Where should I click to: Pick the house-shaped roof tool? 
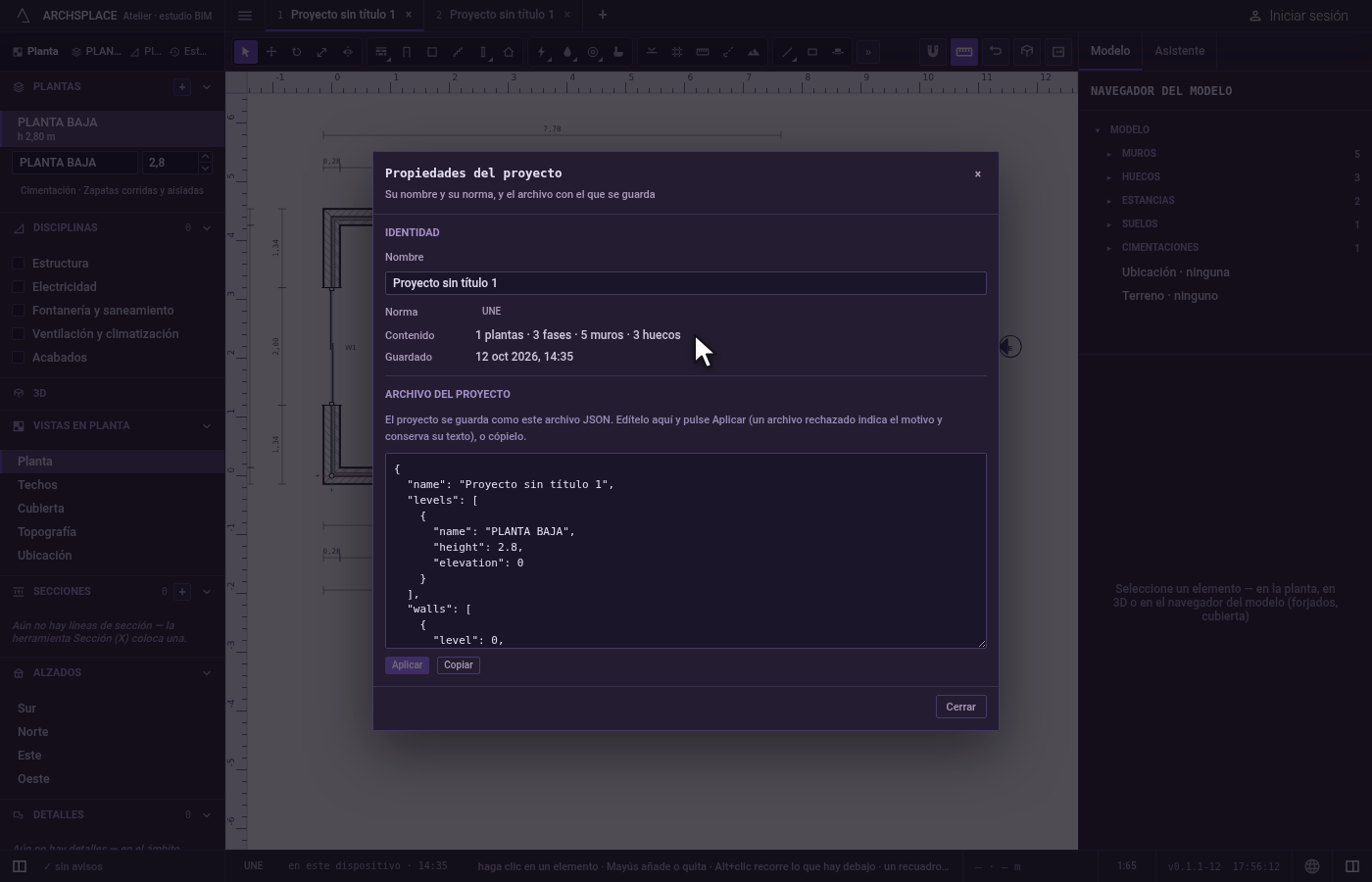509,52
